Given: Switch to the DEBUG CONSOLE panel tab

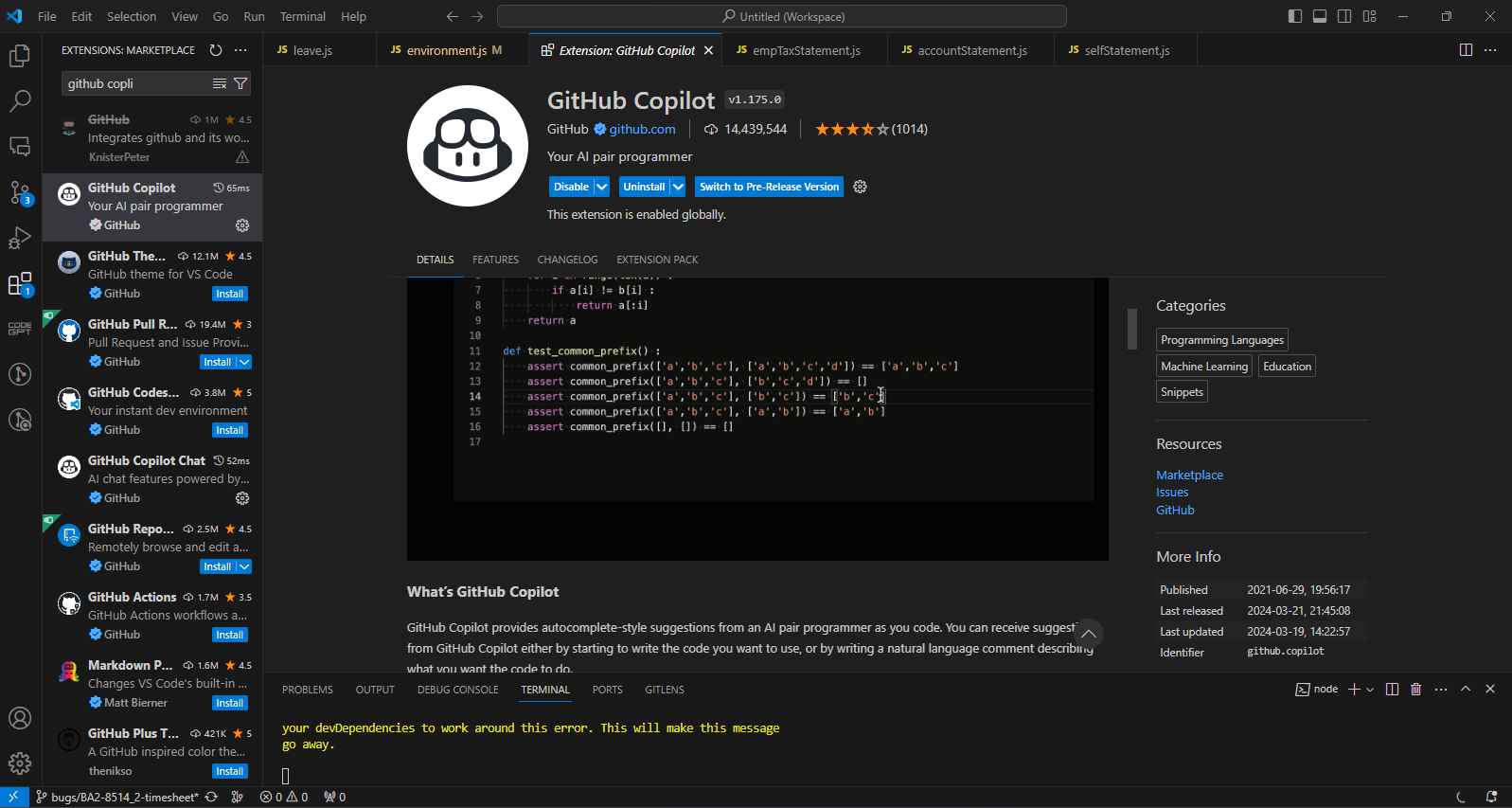Looking at the screenshot, I should (457, 690).
